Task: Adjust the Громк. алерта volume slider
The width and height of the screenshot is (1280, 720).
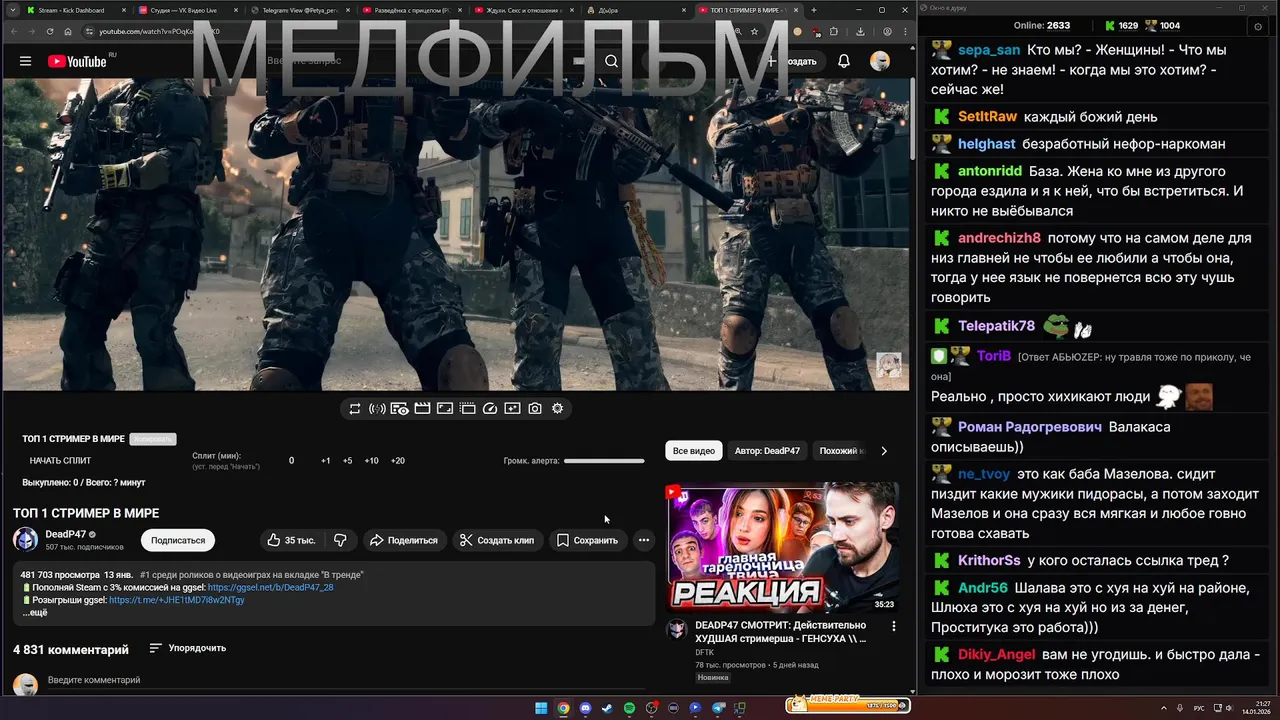Action: [604, 461]
